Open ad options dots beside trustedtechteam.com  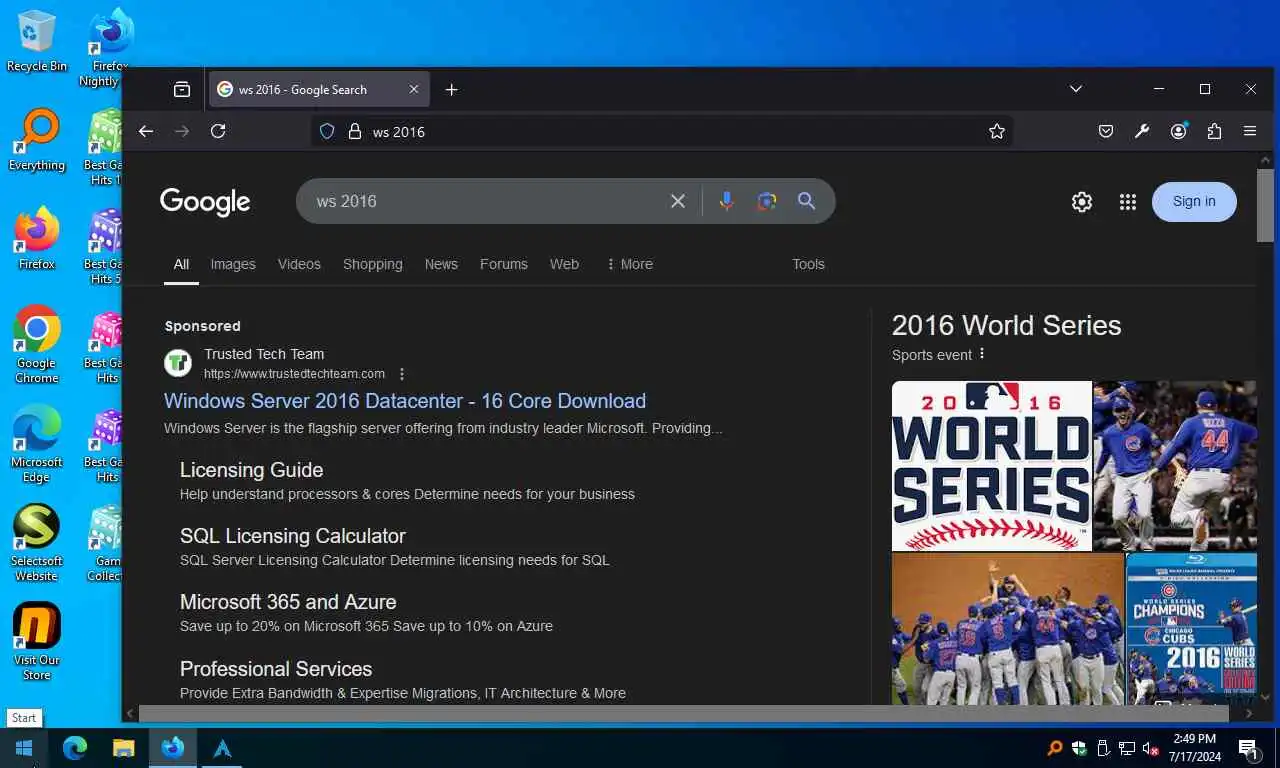pyautogui.click(x=402, y=374)
